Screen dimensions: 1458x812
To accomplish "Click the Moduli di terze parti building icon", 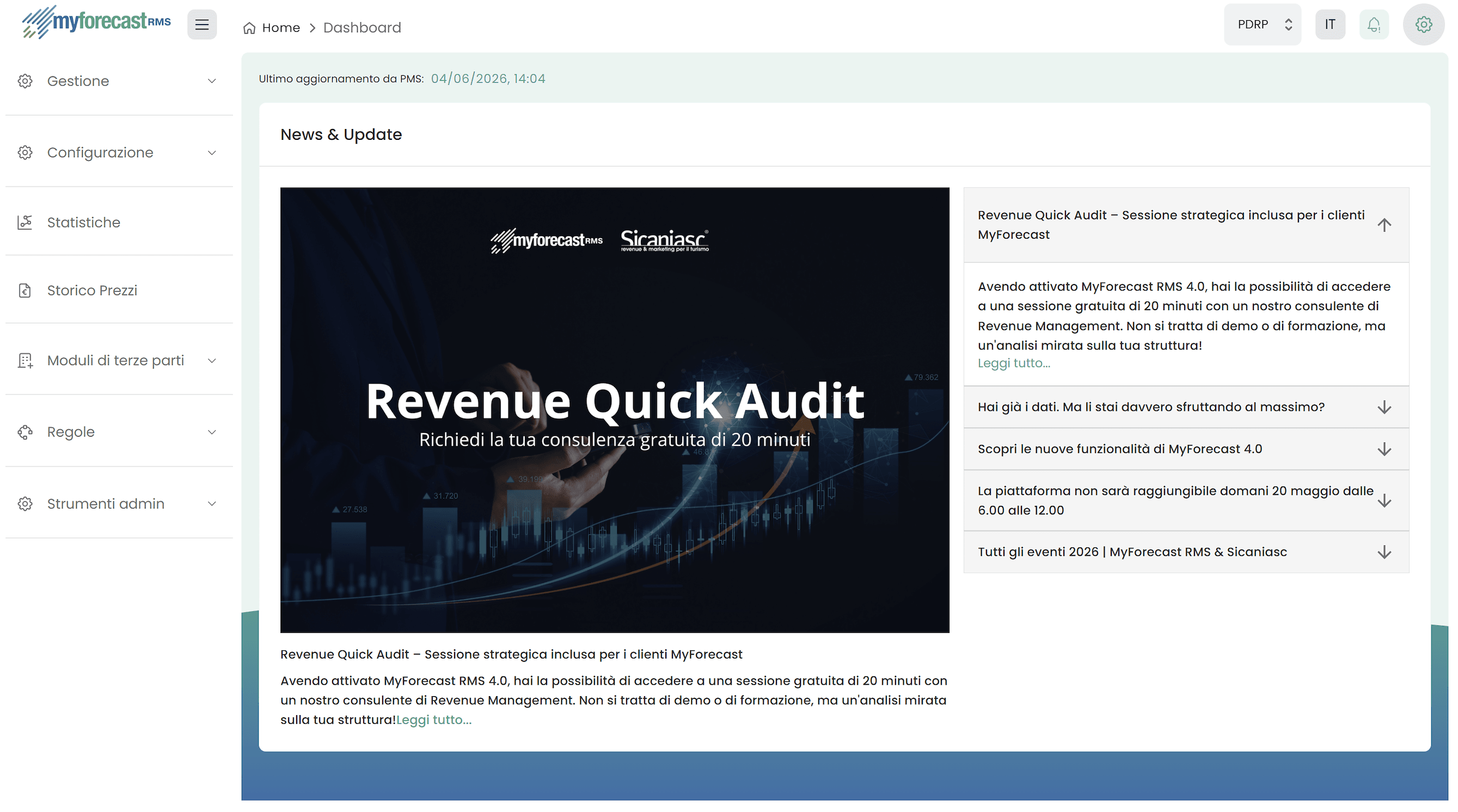I will [25, 360].
